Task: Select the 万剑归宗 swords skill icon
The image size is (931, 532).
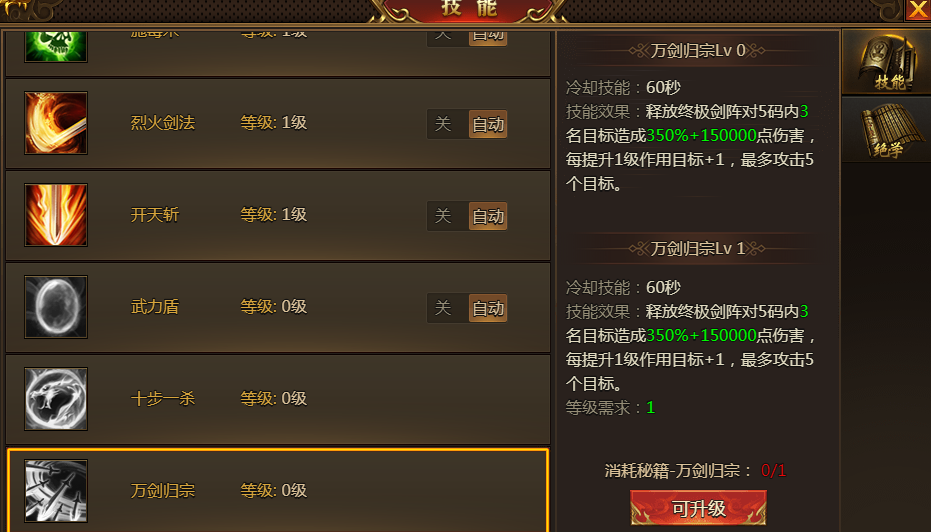Action: point(56,491)
